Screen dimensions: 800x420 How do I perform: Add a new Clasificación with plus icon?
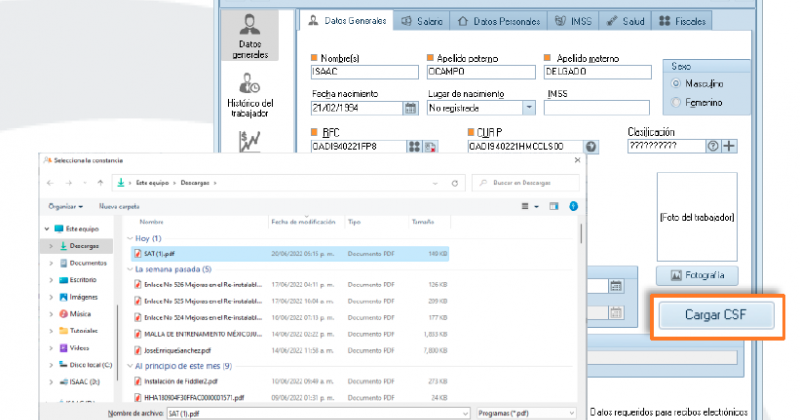point(729,146)
